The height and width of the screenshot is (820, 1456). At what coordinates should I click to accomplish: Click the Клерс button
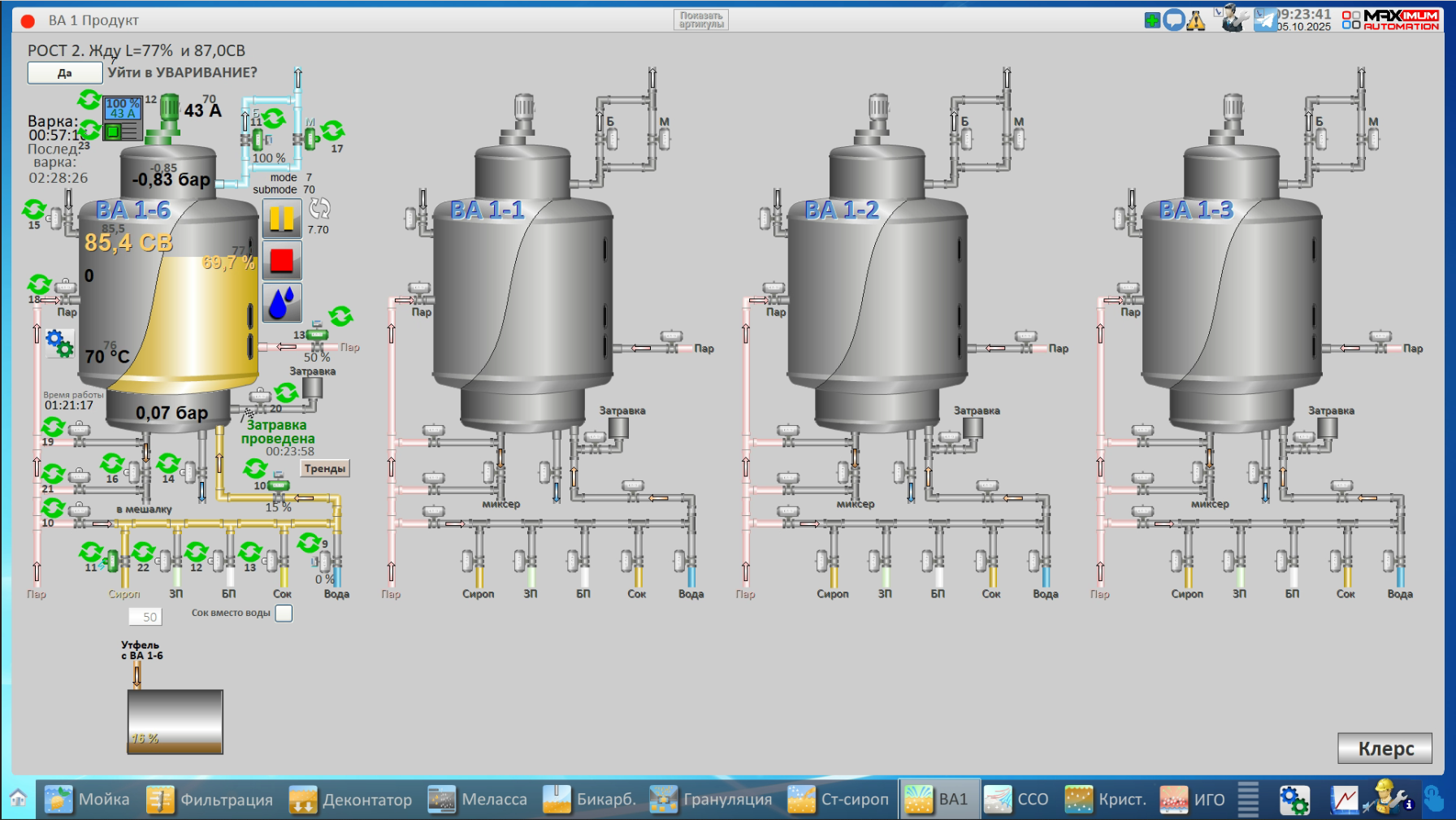click(x=1385, y=748)
